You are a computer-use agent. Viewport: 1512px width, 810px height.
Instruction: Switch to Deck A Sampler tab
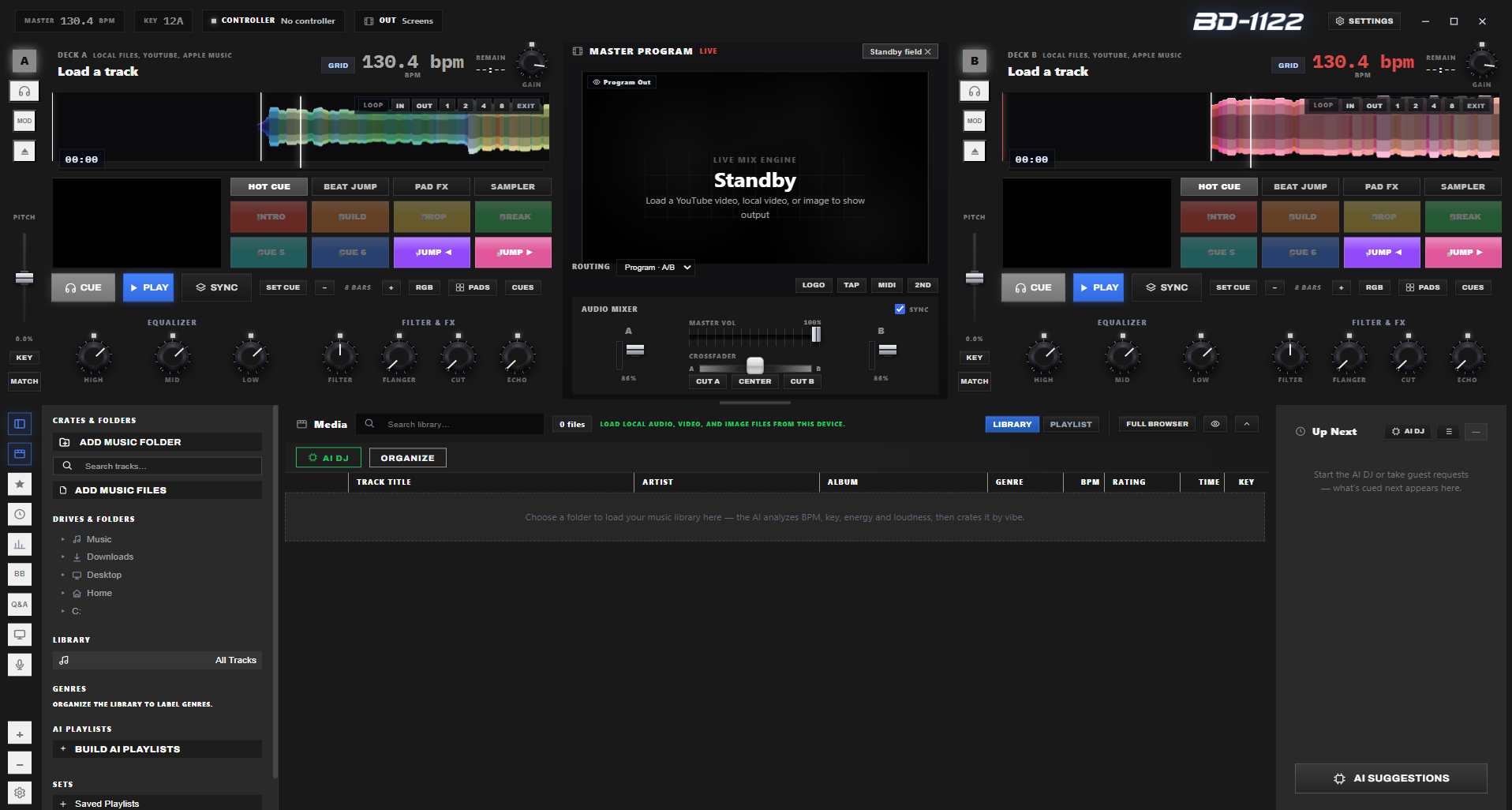513,187
